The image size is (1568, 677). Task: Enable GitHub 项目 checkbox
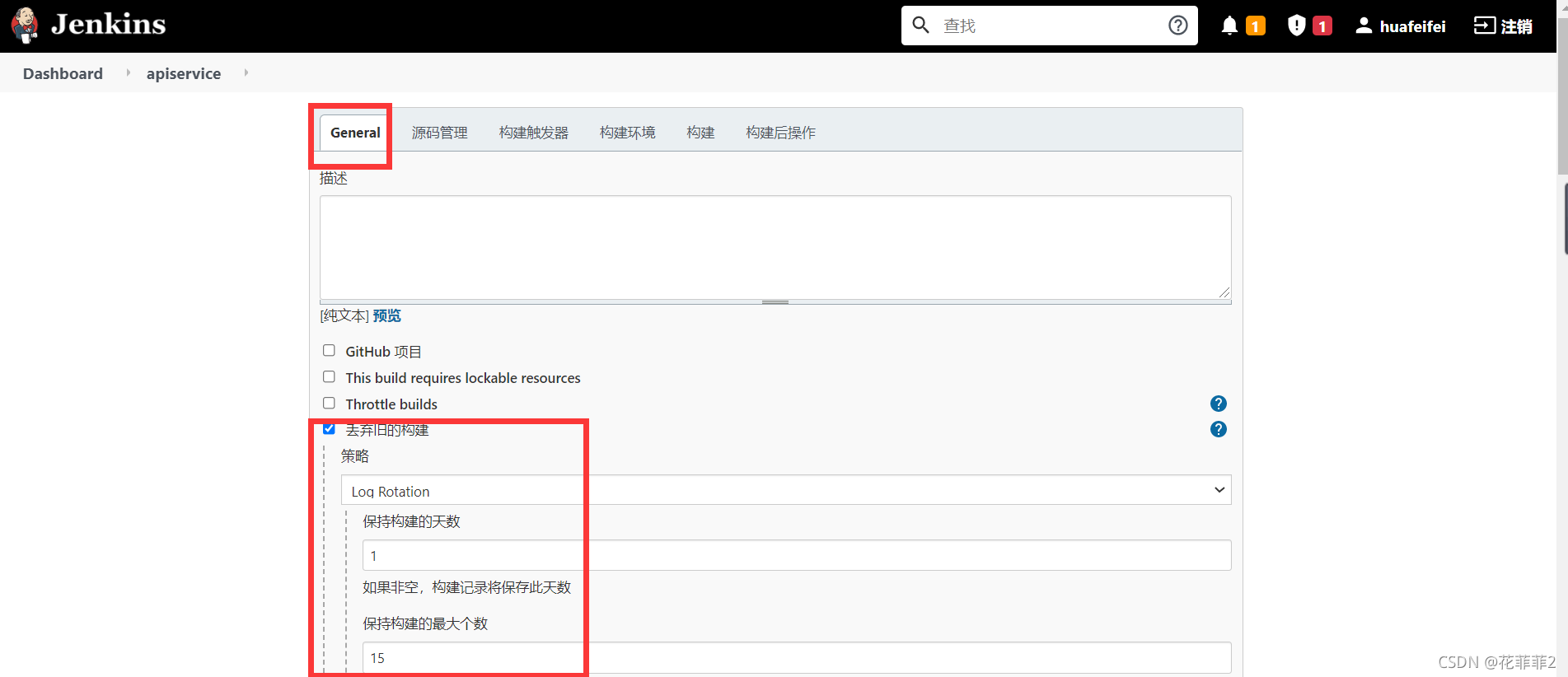coord(329,350)
